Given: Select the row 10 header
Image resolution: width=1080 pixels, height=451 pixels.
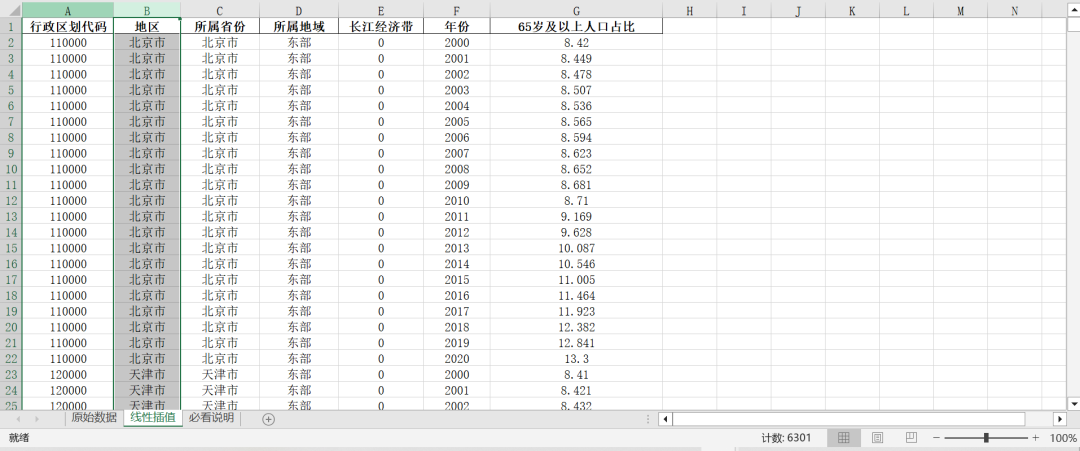Looking at the screenshot, I should click(x=10, y=169).
